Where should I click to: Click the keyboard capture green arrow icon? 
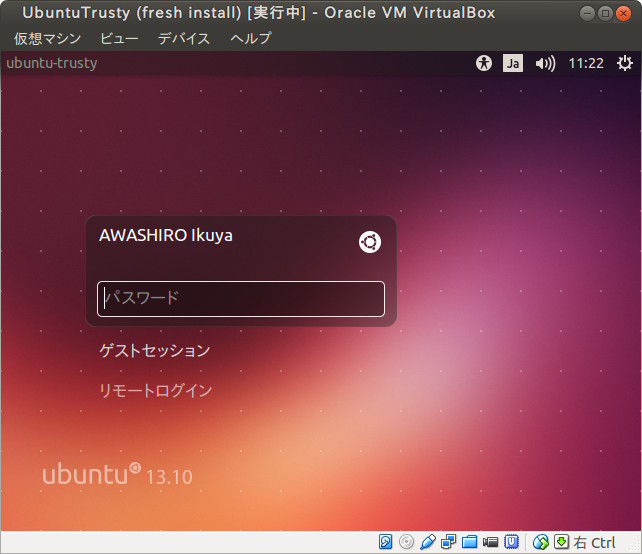pos(562,542)
